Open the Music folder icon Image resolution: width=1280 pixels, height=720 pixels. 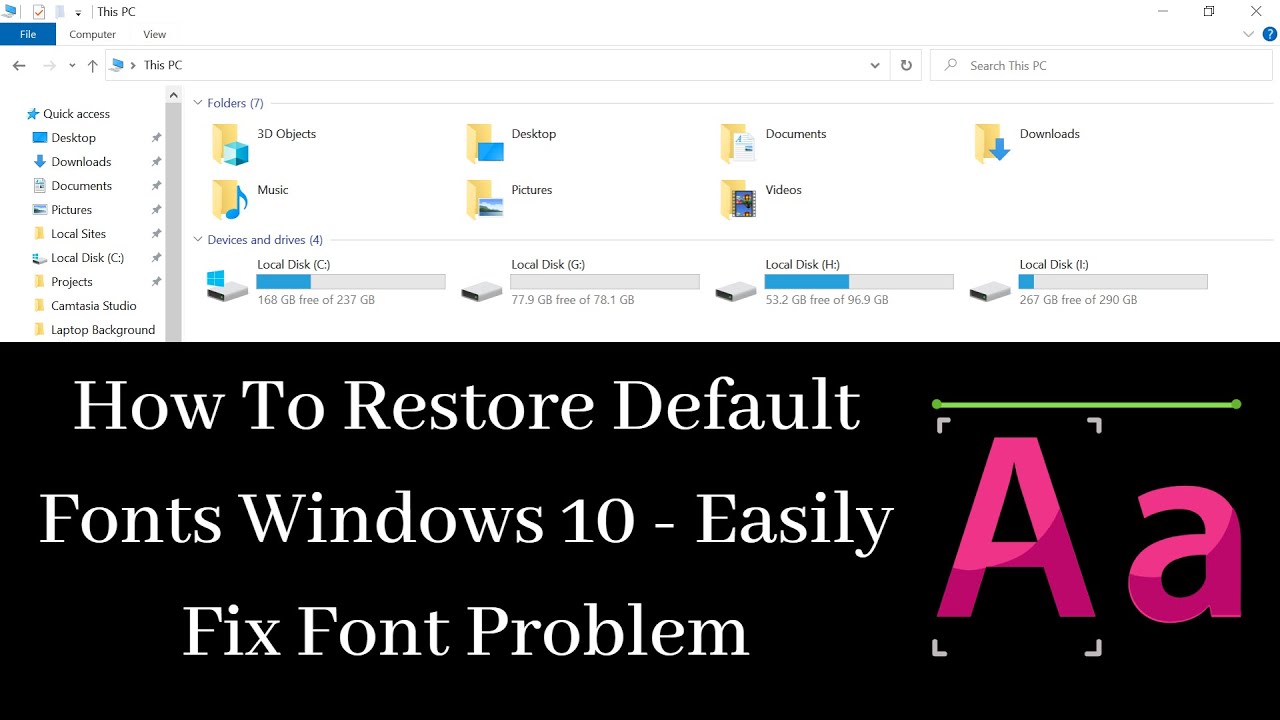[x=230, y=200]
